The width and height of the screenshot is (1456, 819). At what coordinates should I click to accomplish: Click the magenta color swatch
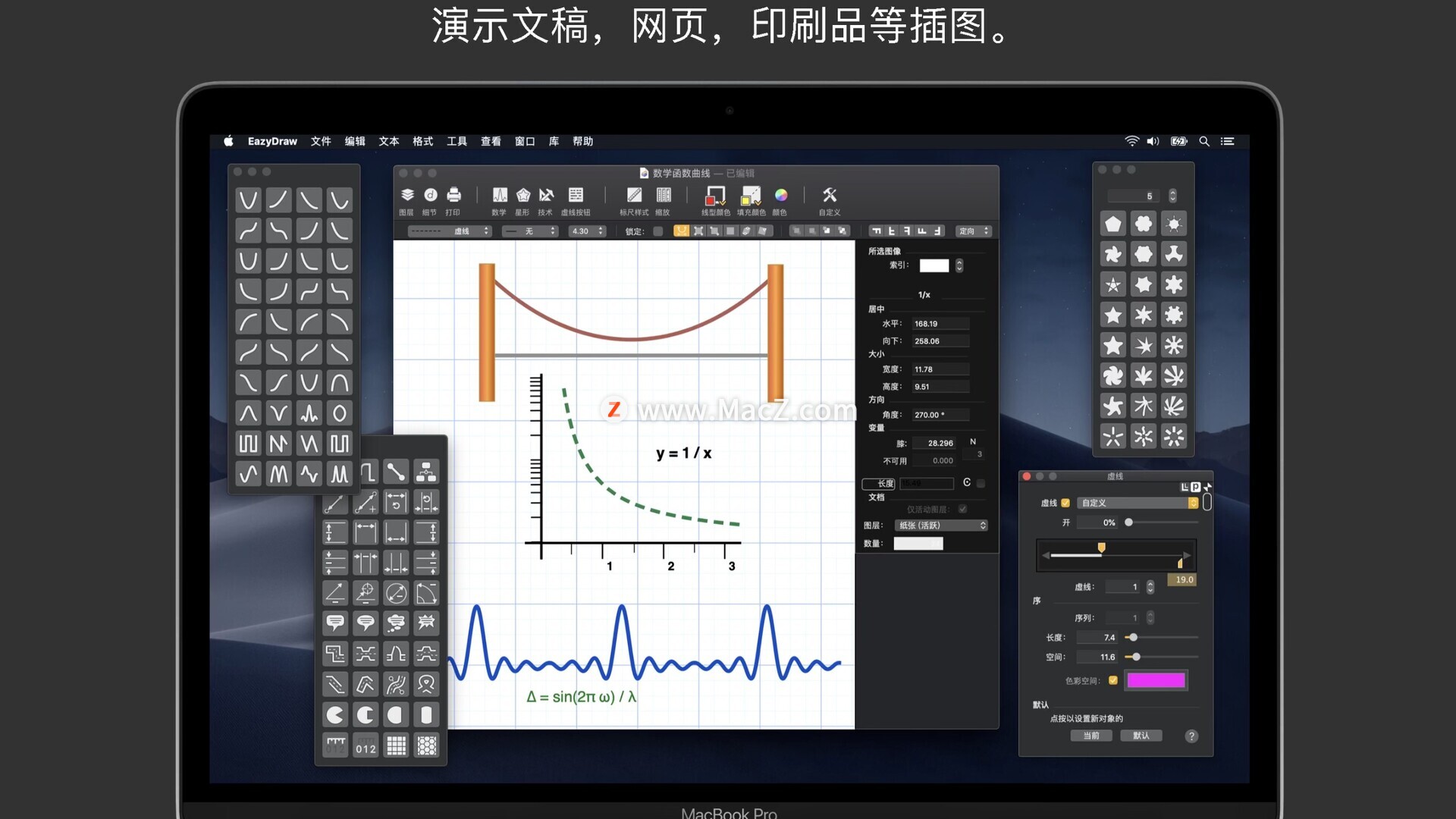(x=1156, y=680)
